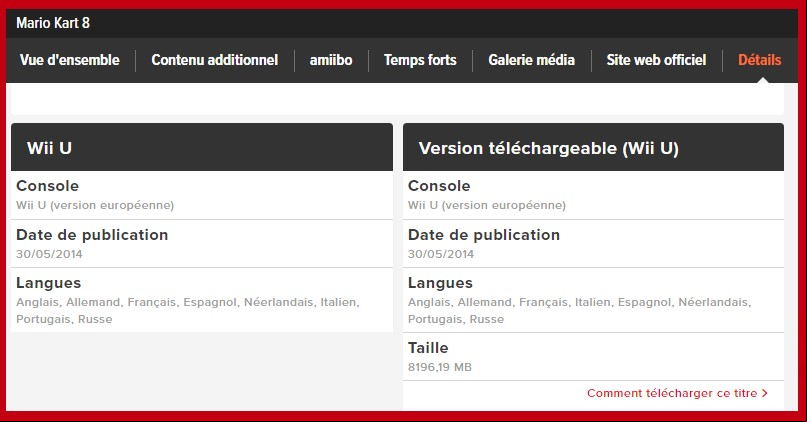
Task: Open the Galerie média tab
Action: pyautogui.click(x=531, y=60)
